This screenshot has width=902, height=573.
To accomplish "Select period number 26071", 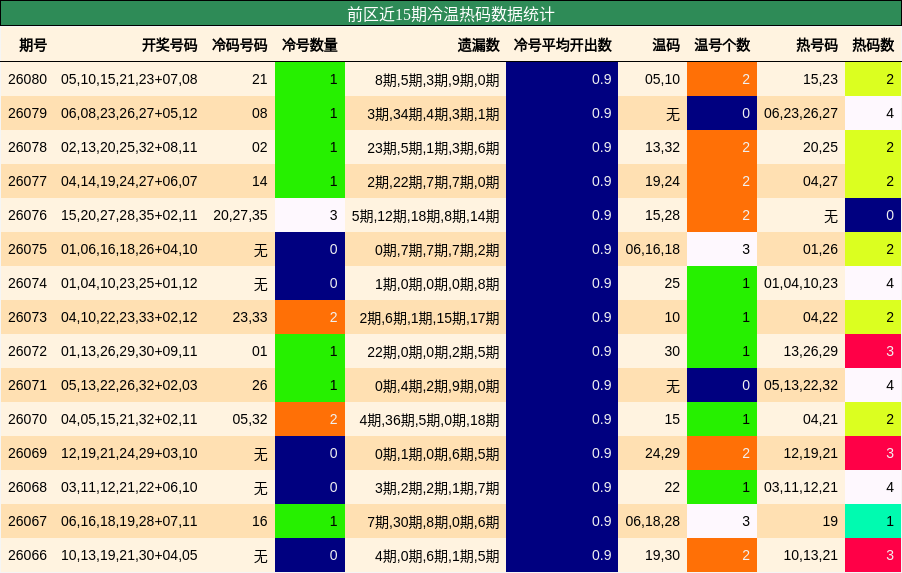I will click(28, 385).
